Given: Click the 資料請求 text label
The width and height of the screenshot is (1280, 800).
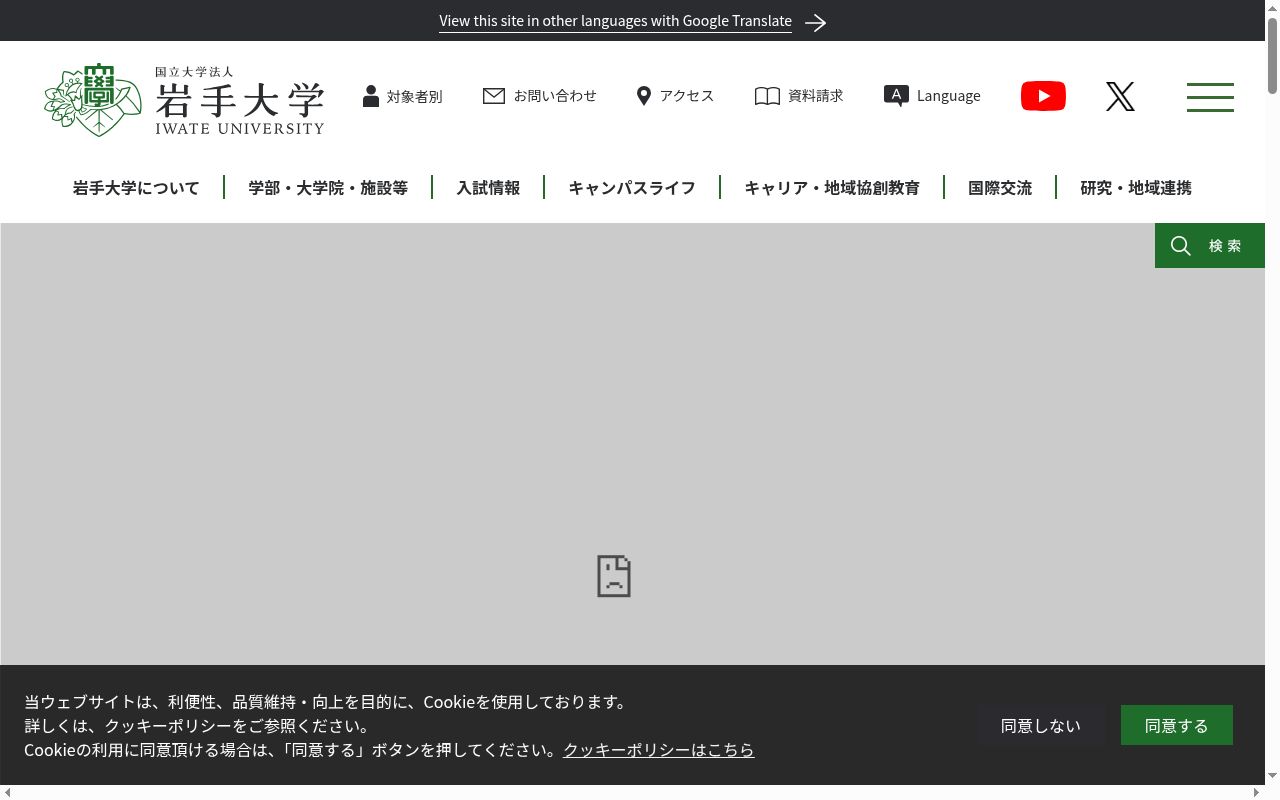Looking at the screenshot, I should pyautogui.click(x=816, y=96).
